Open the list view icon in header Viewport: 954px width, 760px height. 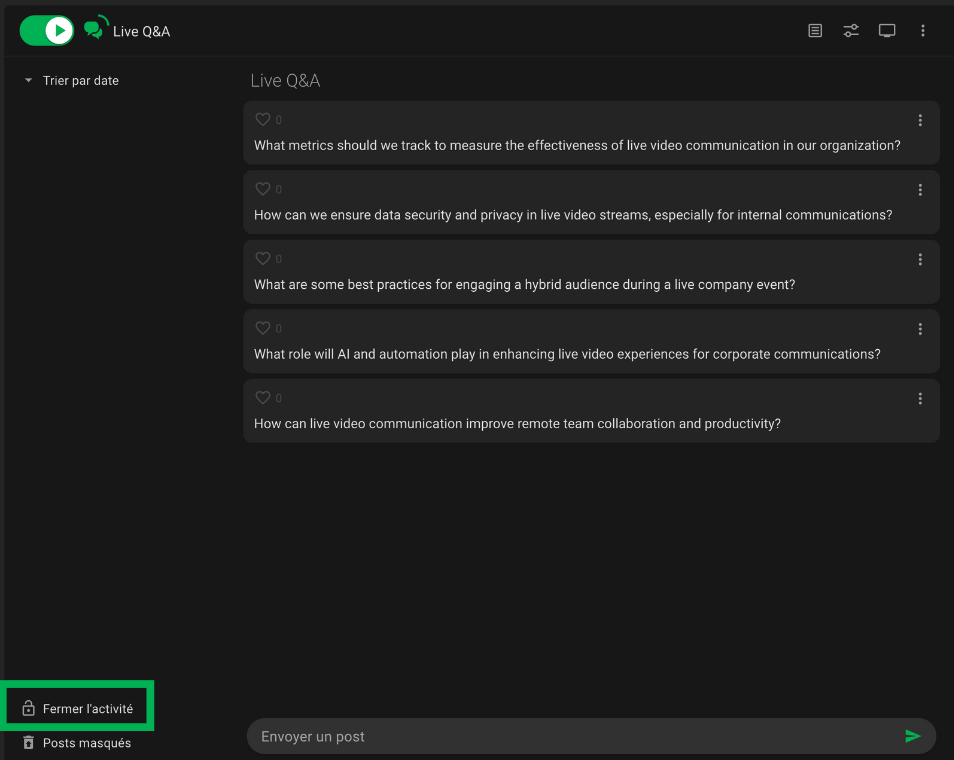(x=815, y=31)
